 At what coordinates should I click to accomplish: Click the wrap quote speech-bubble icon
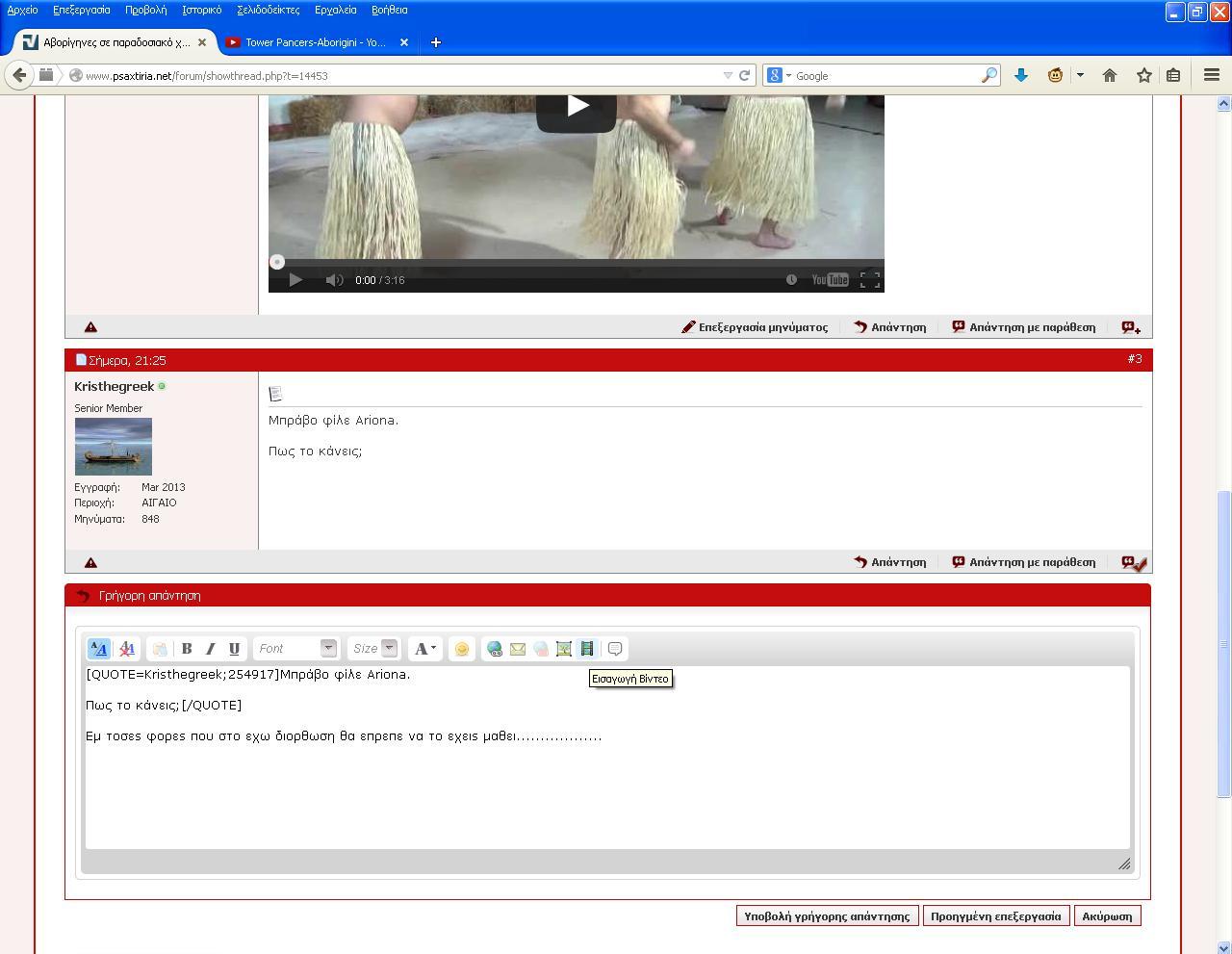pos(615,649)
